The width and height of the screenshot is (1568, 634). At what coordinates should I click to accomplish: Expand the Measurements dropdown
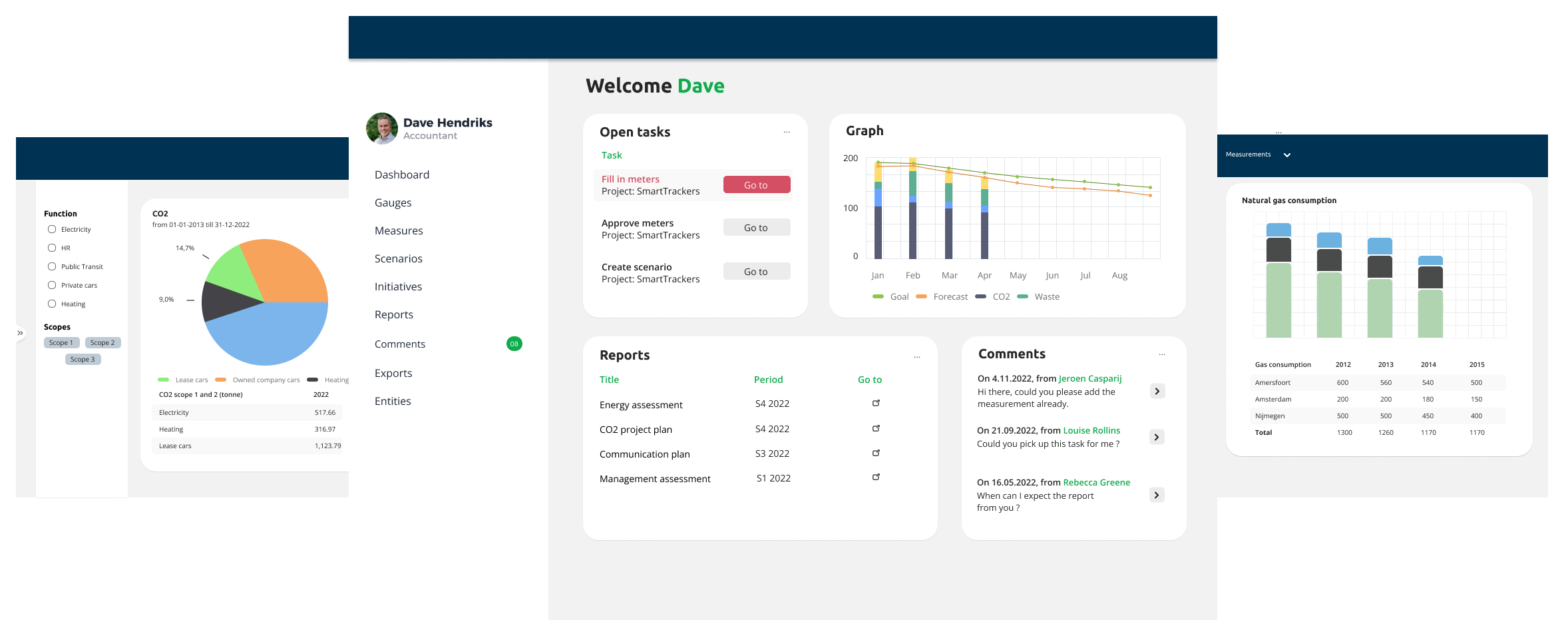[x=1286, y=155]
